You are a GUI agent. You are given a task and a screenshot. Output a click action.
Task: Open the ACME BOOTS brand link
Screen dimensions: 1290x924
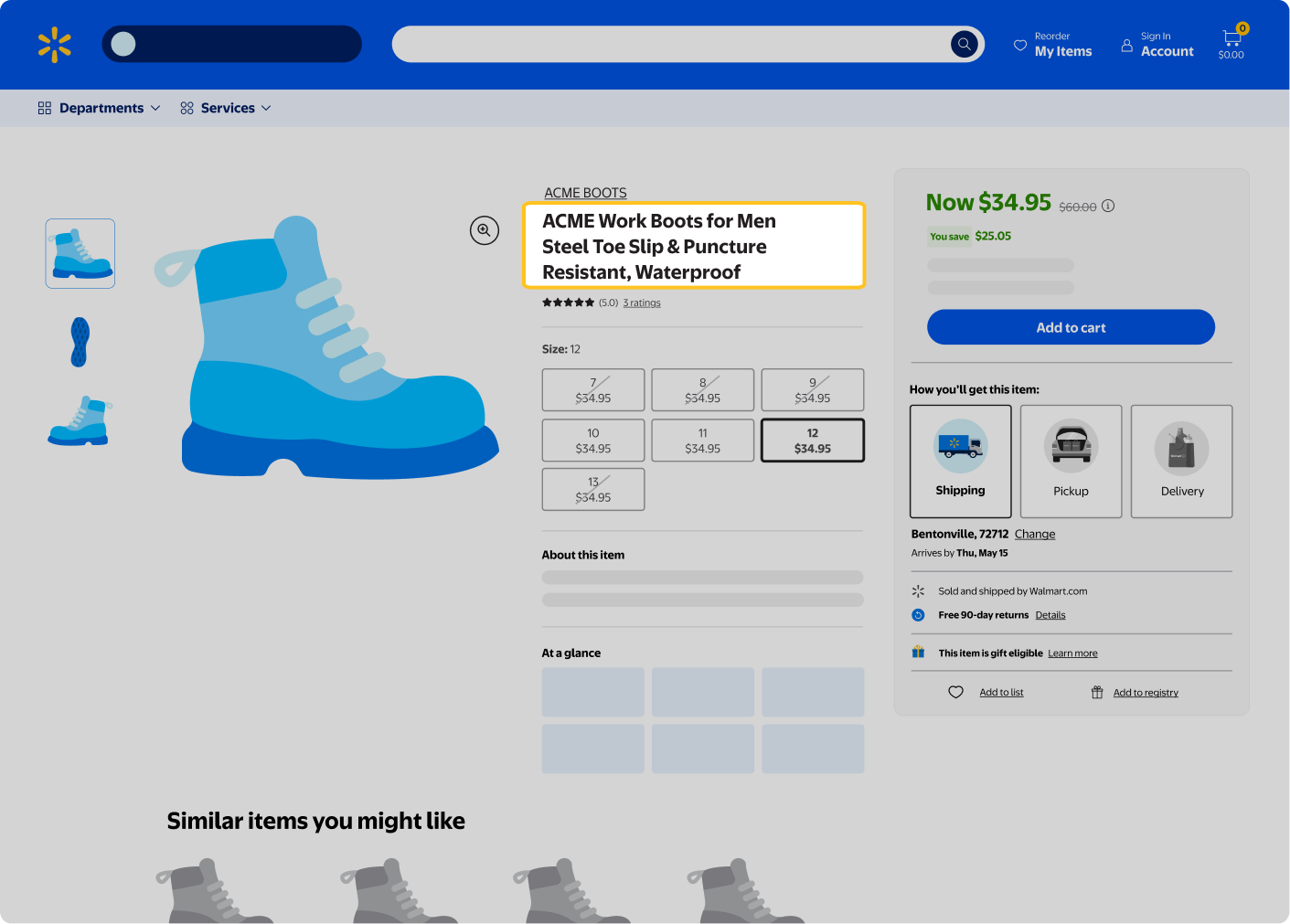click(586, 193)
